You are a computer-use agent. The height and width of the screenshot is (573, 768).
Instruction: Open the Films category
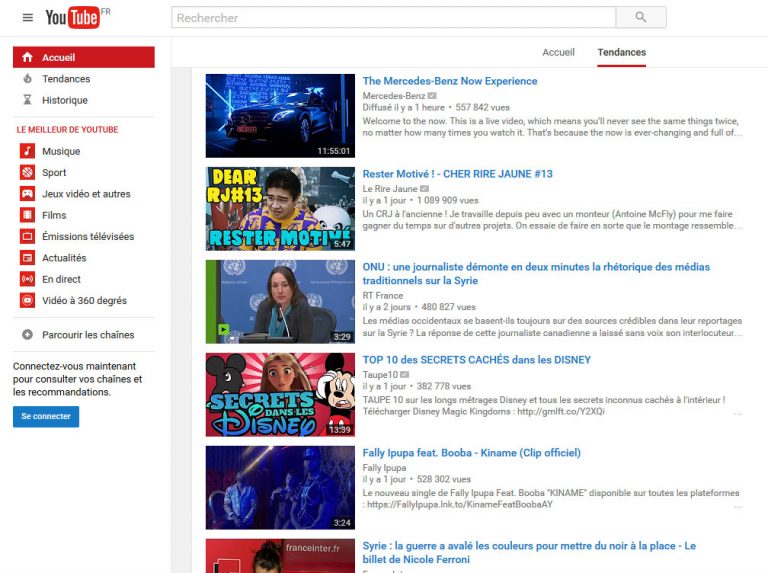coord(54,215)
